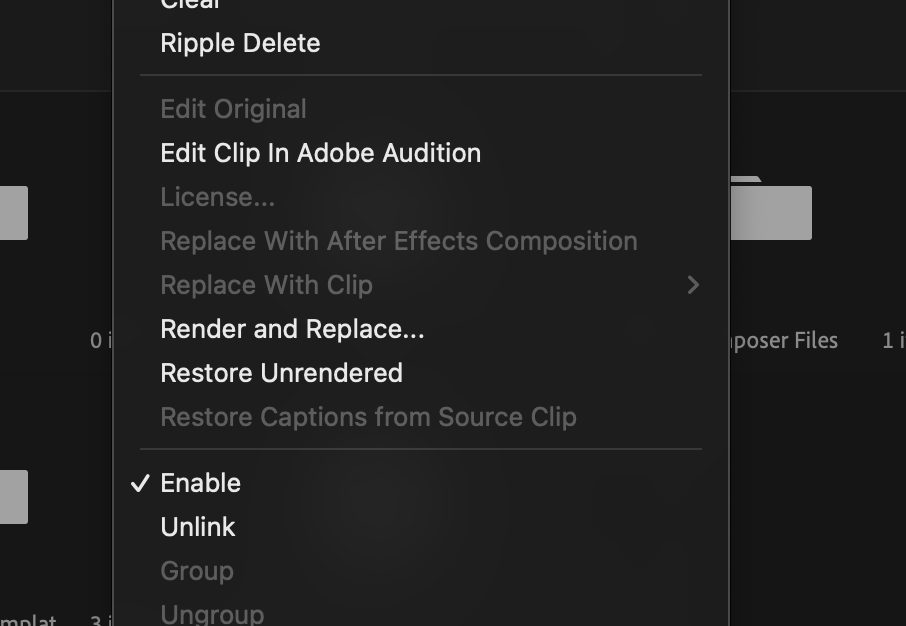Click the grayed License menu entry
The width and height of the screenshot is (906, 626).
[x=217, y=197]
